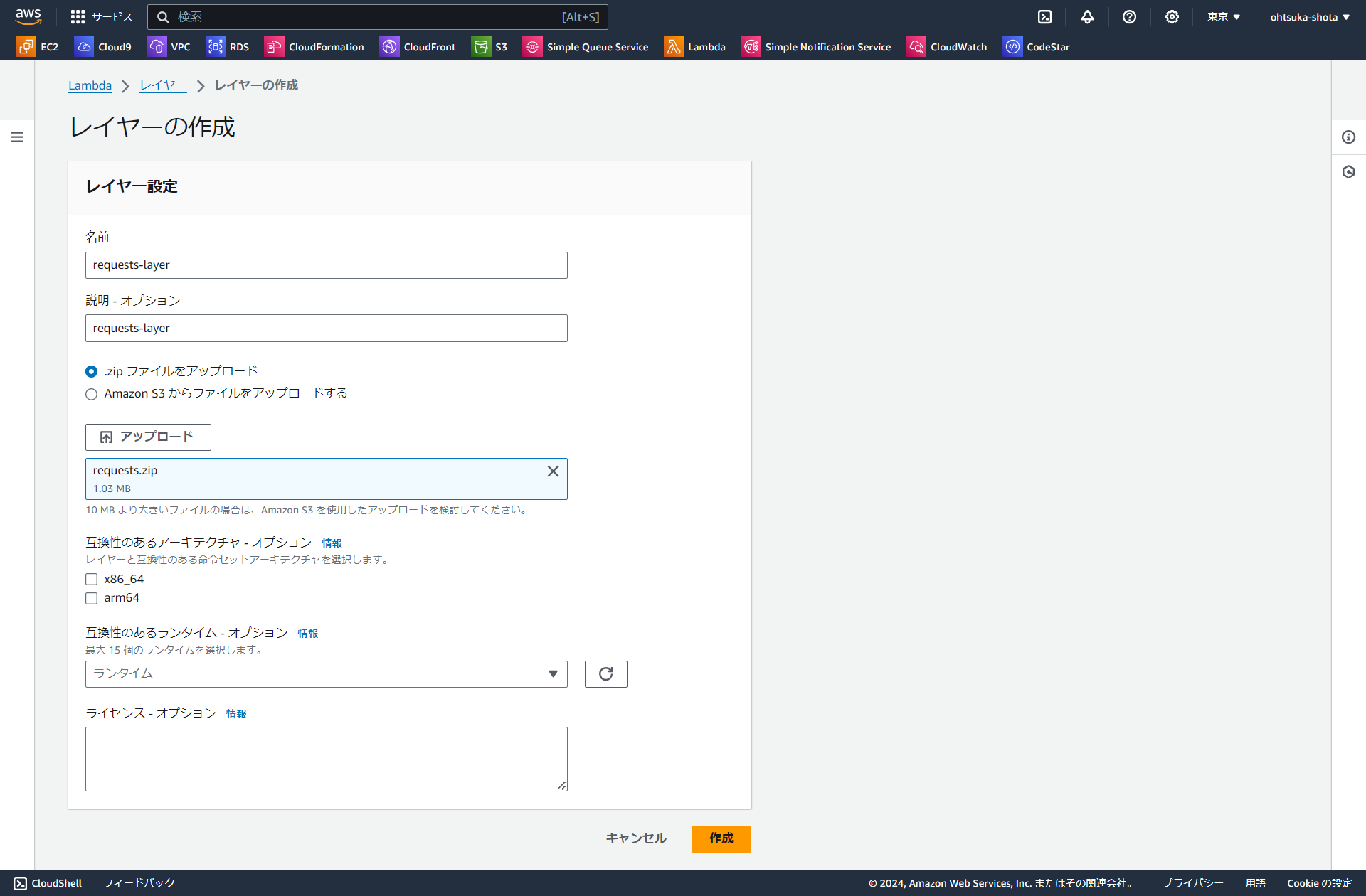The height and width of the screenshot is (896, 1366).
Task: Enable the arm64 architecture checkbox
Action: click(x=91, y=597)
